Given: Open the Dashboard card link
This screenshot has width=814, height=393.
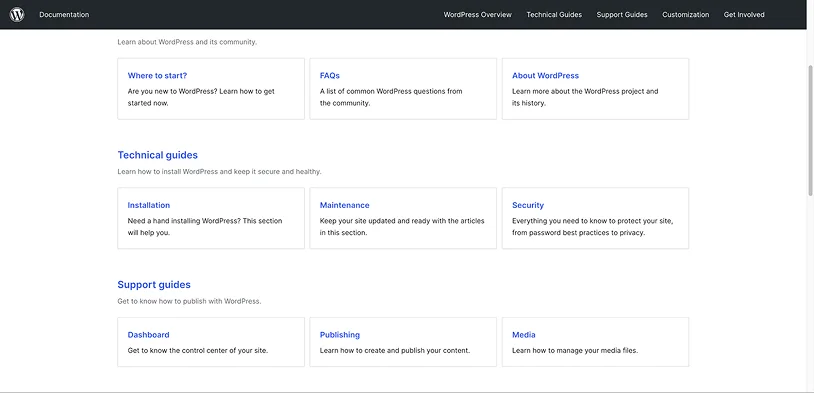Looking at the screenshot, I should (x=148, y=335).
